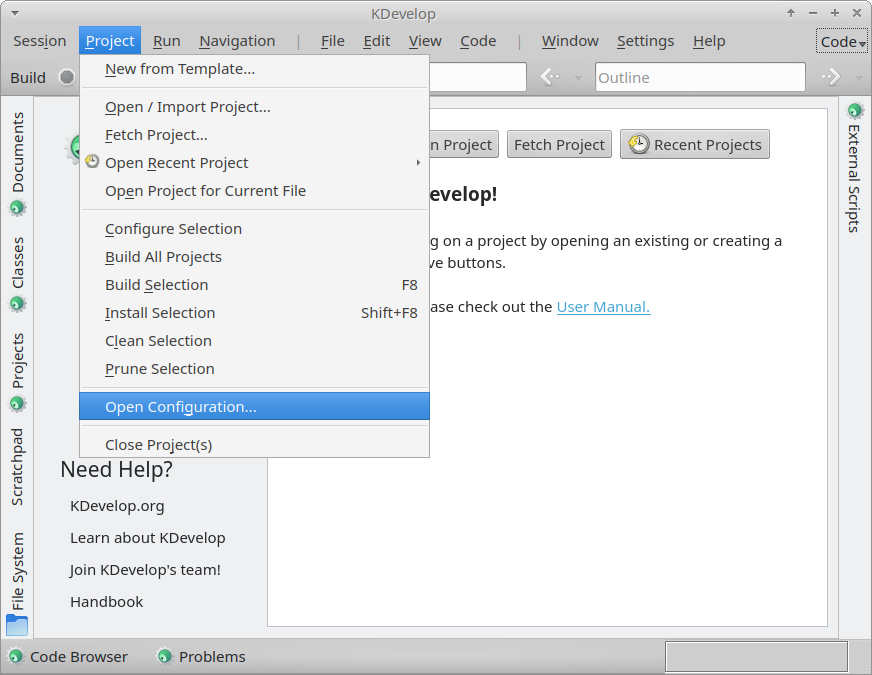Open the Edit menu

376,41
